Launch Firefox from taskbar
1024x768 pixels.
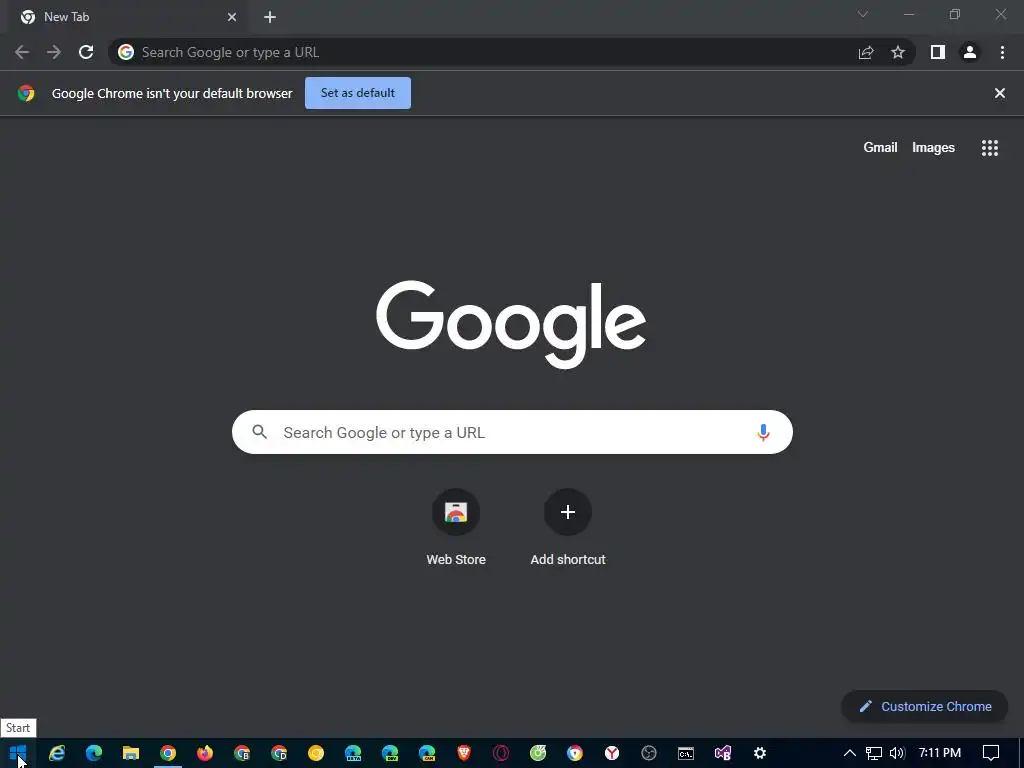[x=204, y=753]
